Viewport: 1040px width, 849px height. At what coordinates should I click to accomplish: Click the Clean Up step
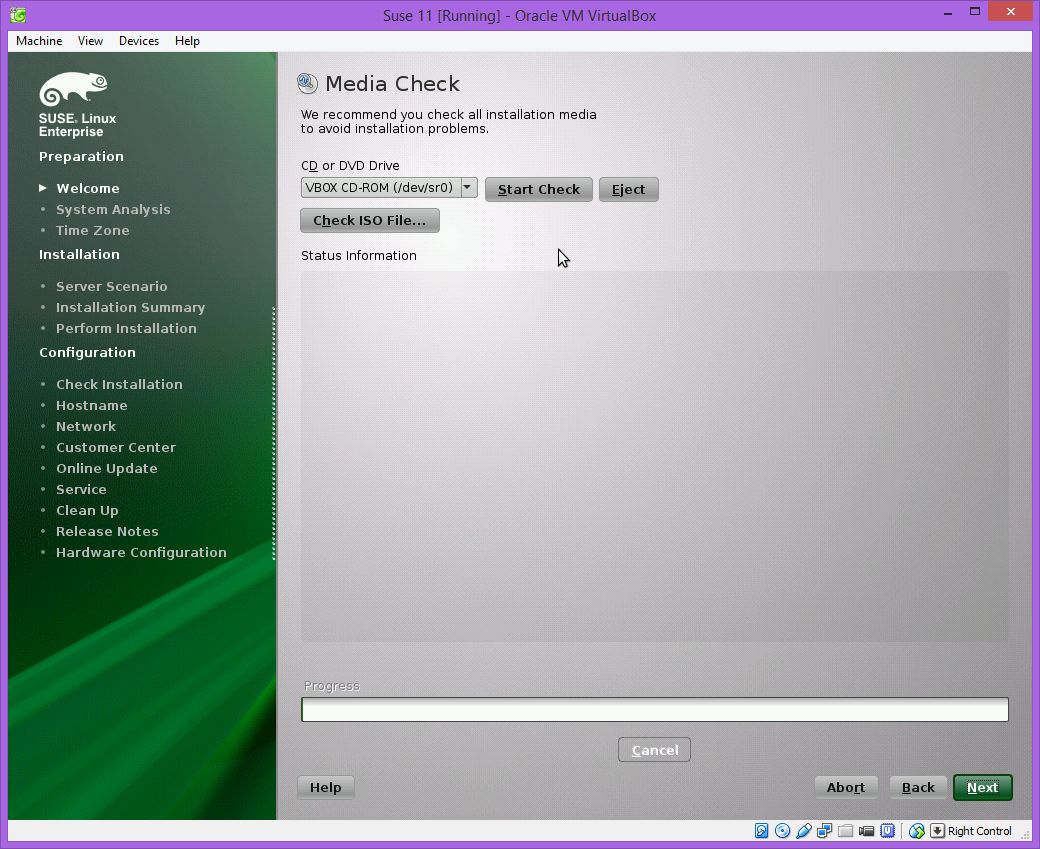[x=87, y=511]
